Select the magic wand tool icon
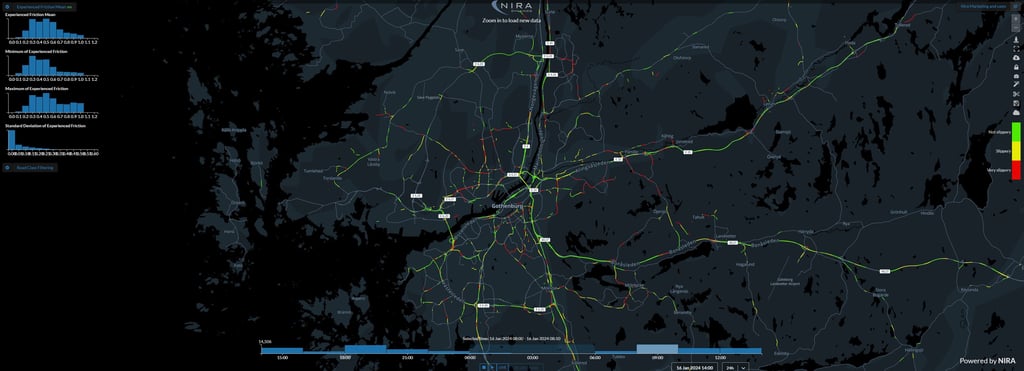This screenshot has height=371, width=1024. [x=1016, y=84]
